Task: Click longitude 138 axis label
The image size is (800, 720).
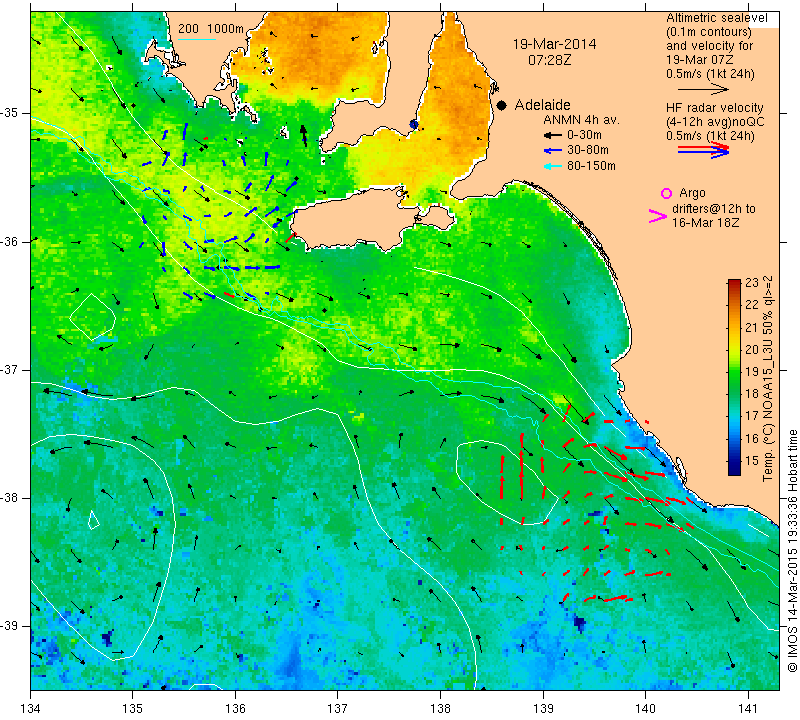Action: [440, 708]
